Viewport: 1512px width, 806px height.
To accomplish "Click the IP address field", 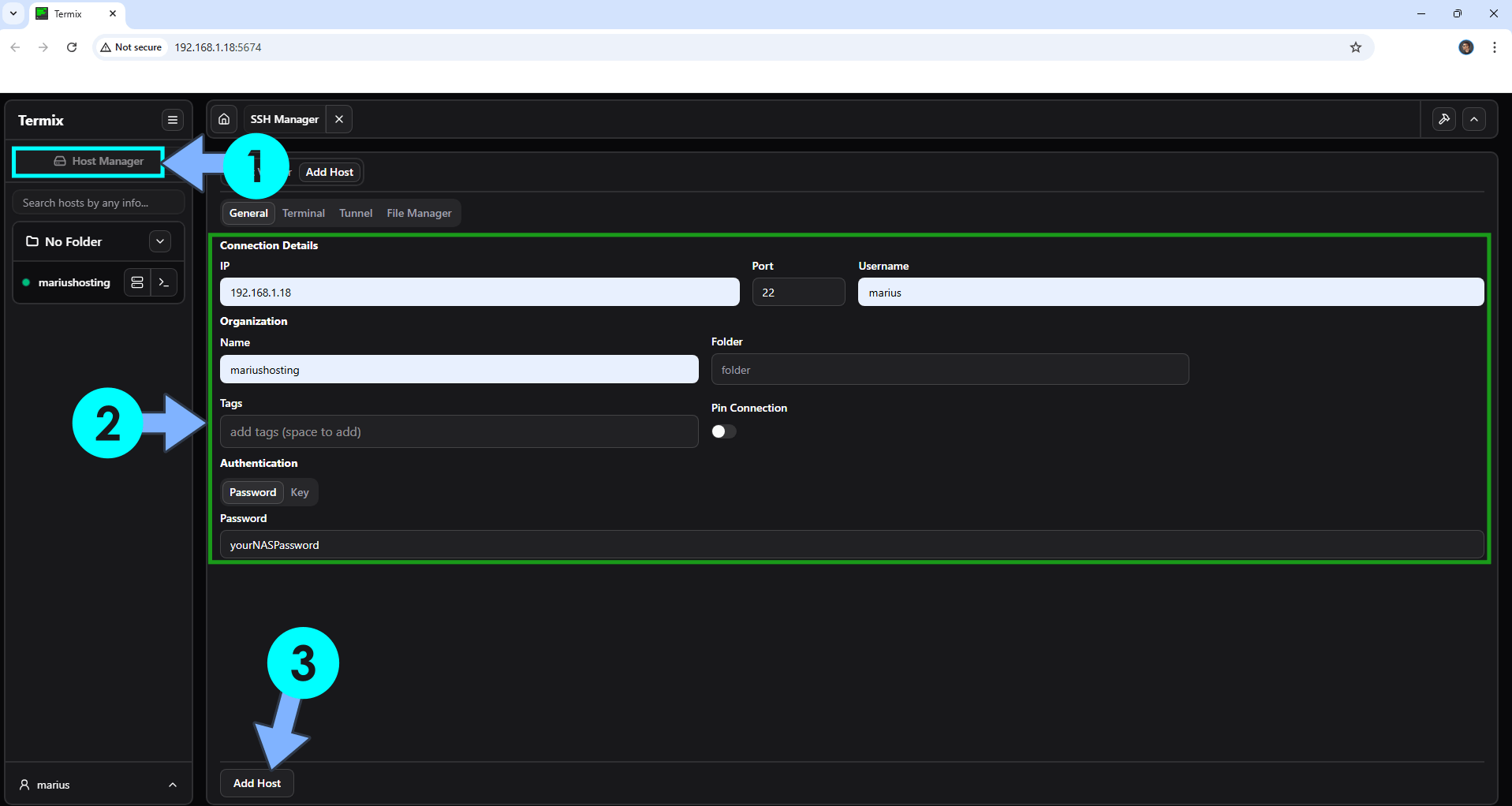I will (x=480, y=292).
